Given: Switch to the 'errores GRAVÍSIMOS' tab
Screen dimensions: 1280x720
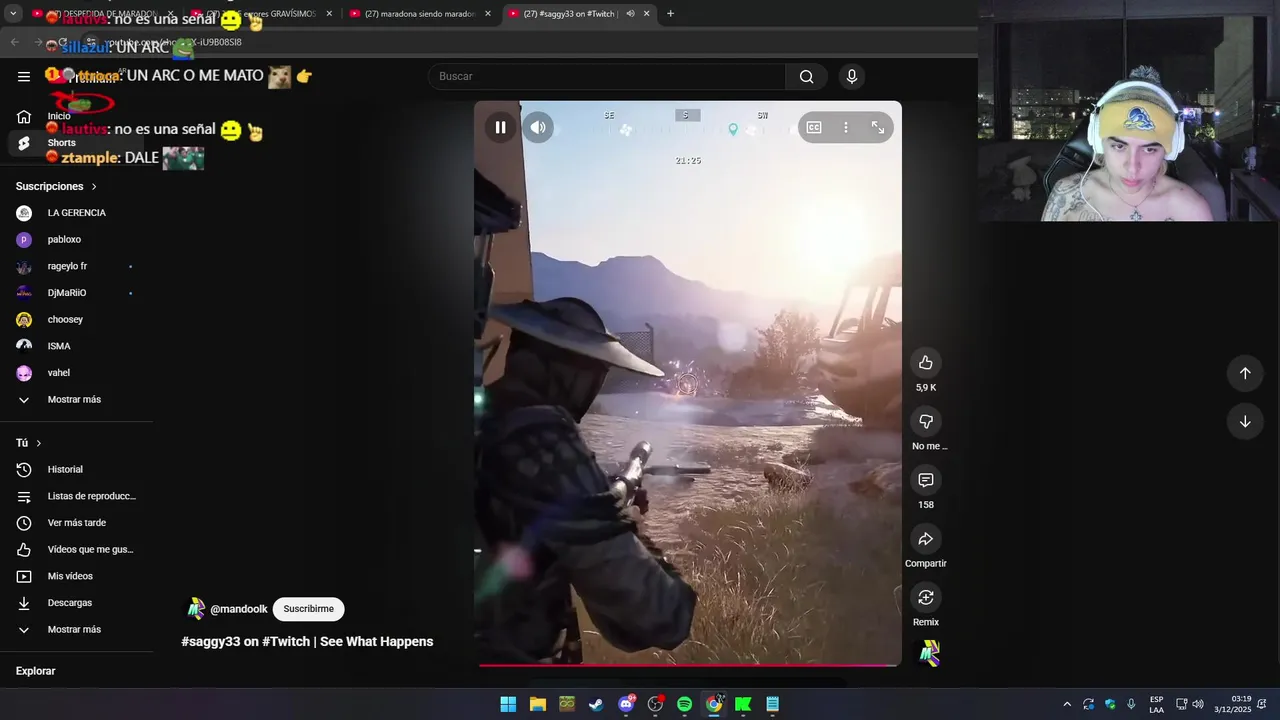Looking at the screenshot, I should [262, 14].
